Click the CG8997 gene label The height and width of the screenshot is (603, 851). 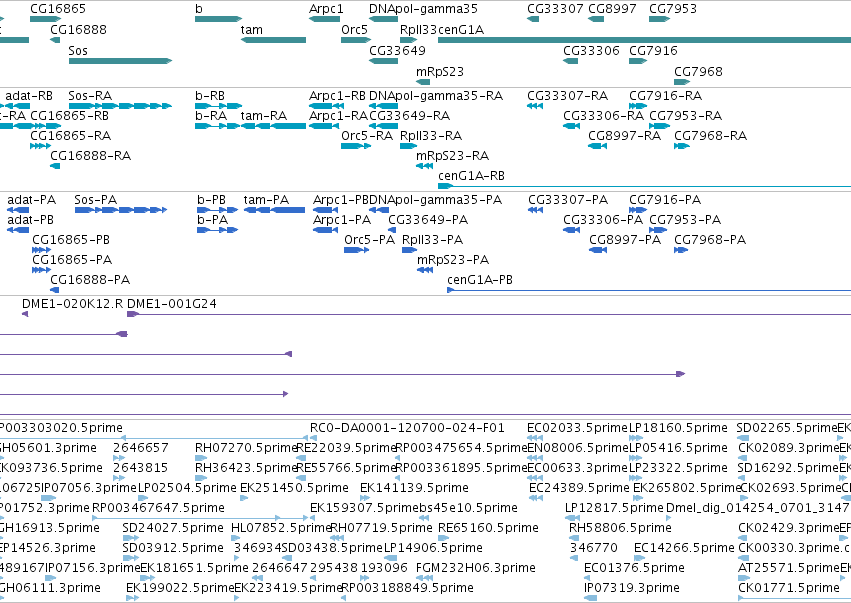(612, 9)
